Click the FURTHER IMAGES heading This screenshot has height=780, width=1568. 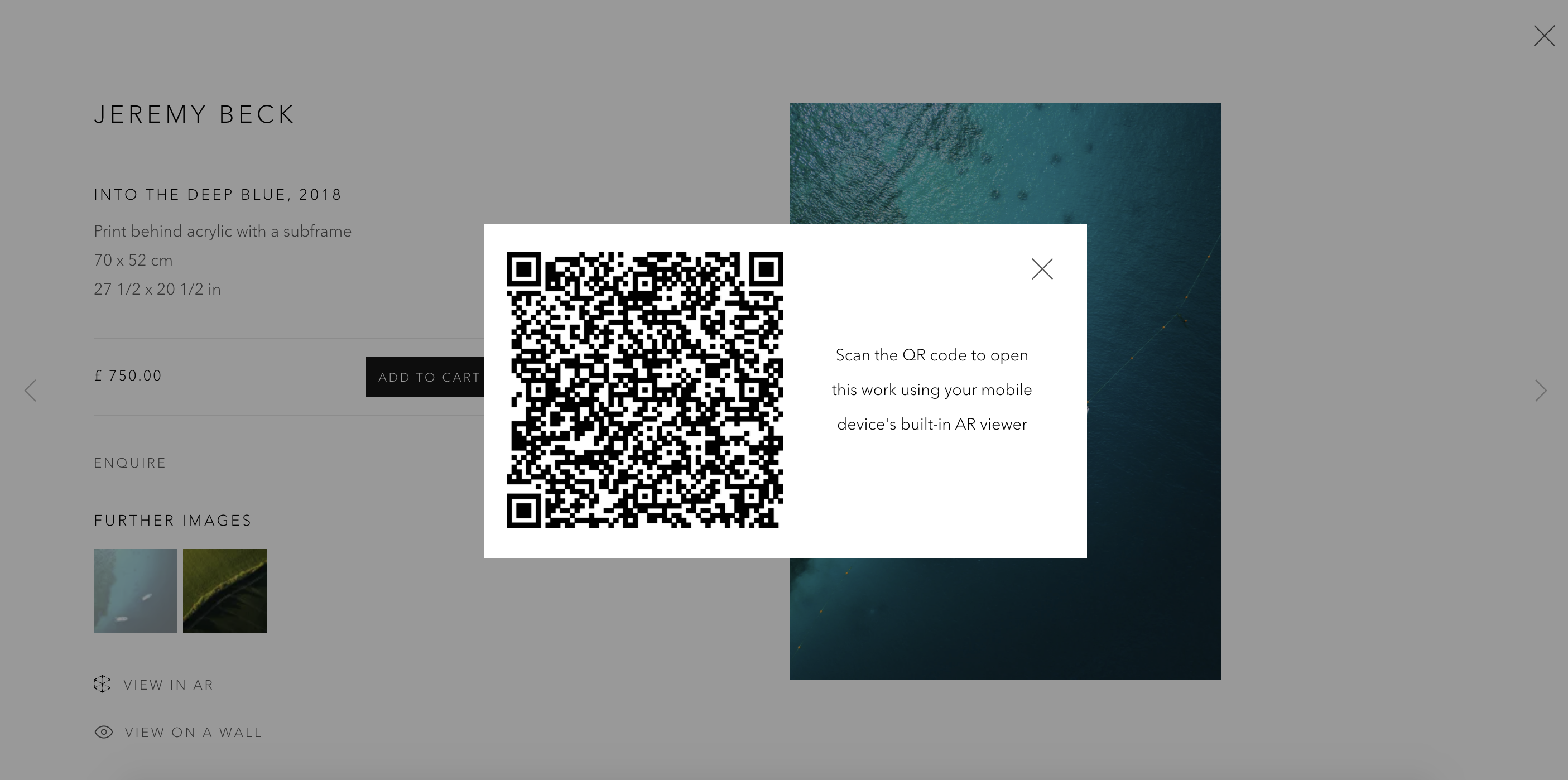tap(173, 521)
